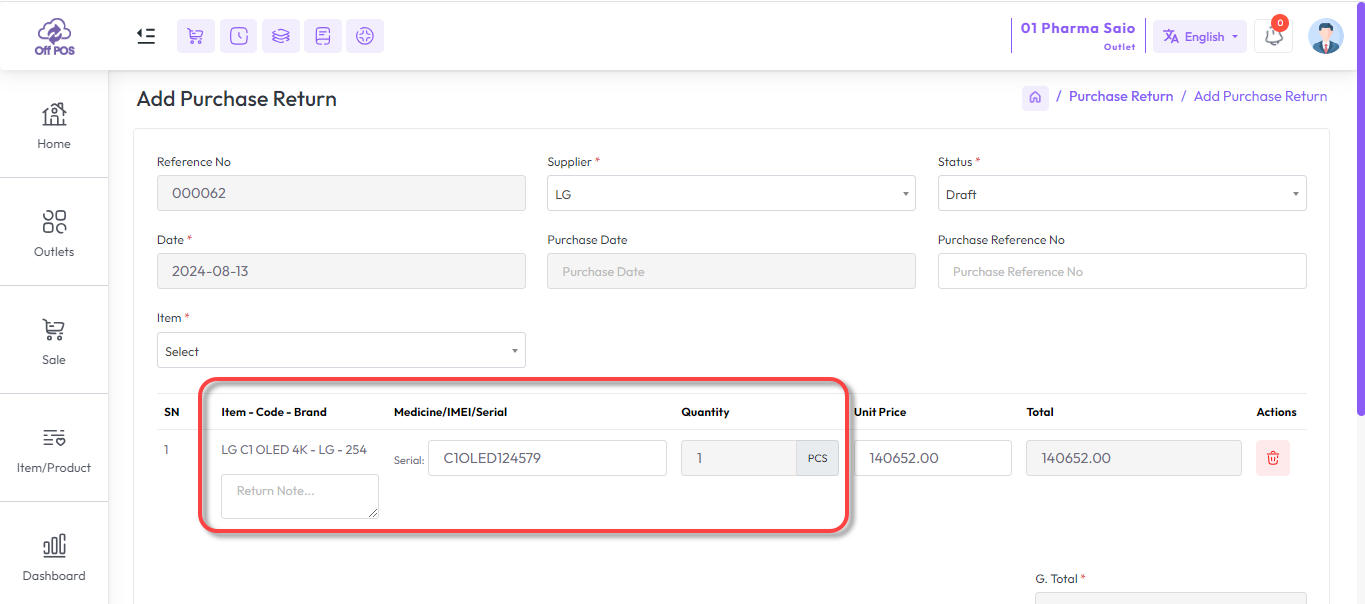Go to Outlets in the sidebar

(x=54, y=232)
